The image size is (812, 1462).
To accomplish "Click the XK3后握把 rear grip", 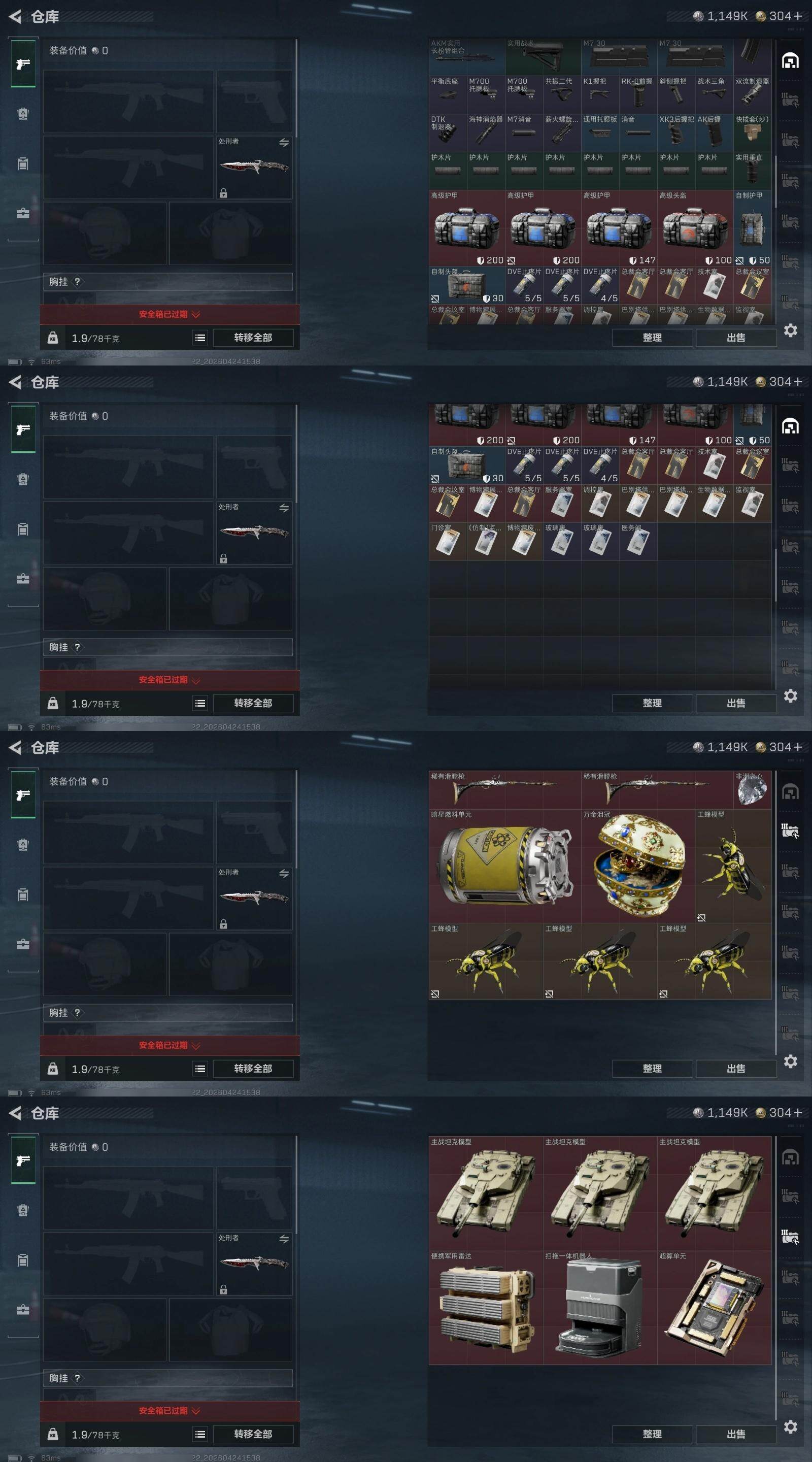I will point(676,132).
